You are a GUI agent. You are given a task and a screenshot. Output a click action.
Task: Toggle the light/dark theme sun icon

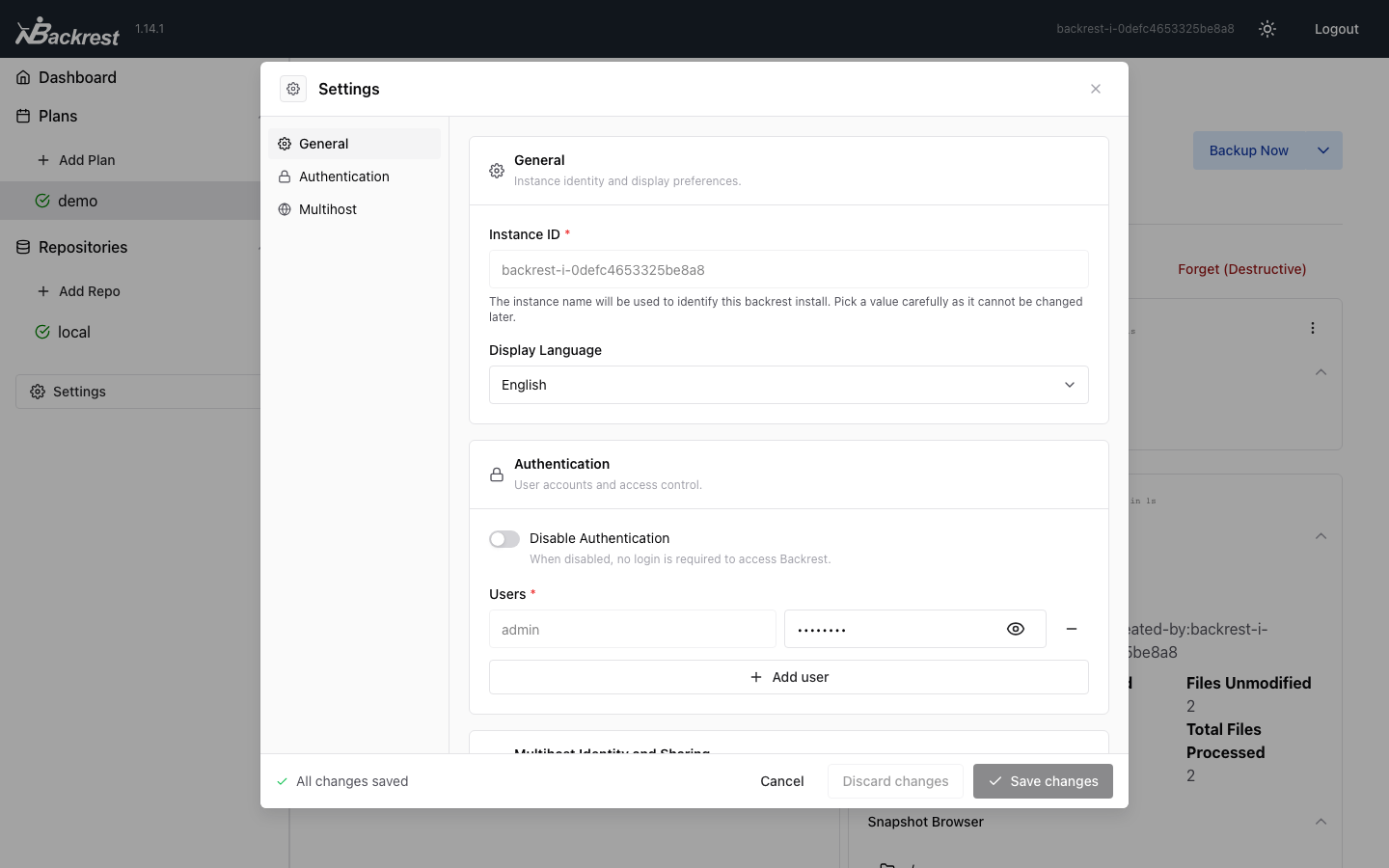coord(1267,29)
